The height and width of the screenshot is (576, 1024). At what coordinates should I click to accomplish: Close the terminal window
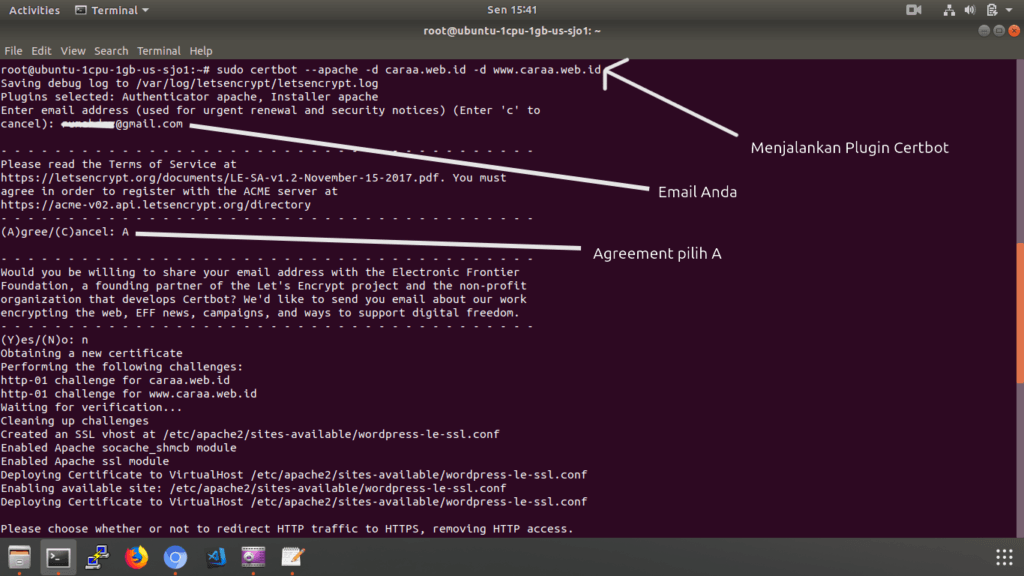1014,31
